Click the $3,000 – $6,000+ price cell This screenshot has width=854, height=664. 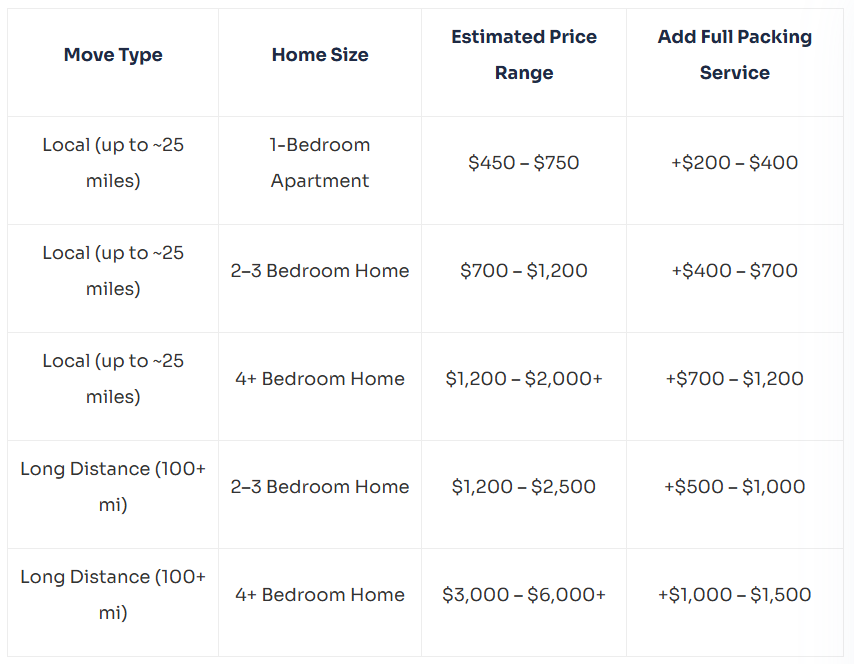523,594
